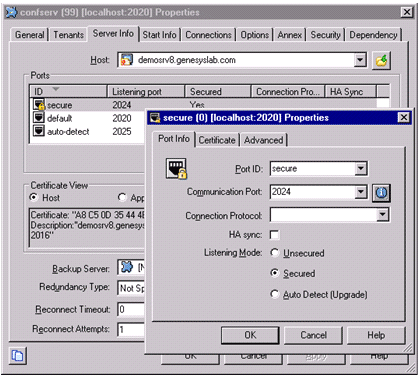The height and width of the screenshot is (376, 418).
Task: Click the secure port lock icon in list
Action: (x=39, y=105)
